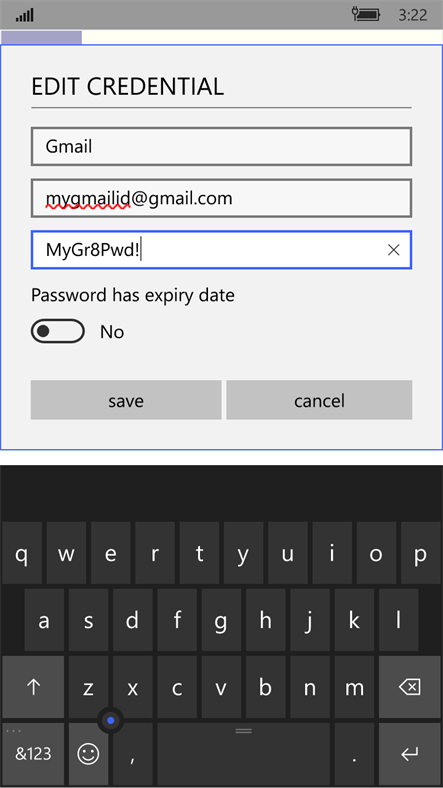The width and height of the screenshot is (443, 788).
Task: Save the edited credential
Action: pos(126,400)
